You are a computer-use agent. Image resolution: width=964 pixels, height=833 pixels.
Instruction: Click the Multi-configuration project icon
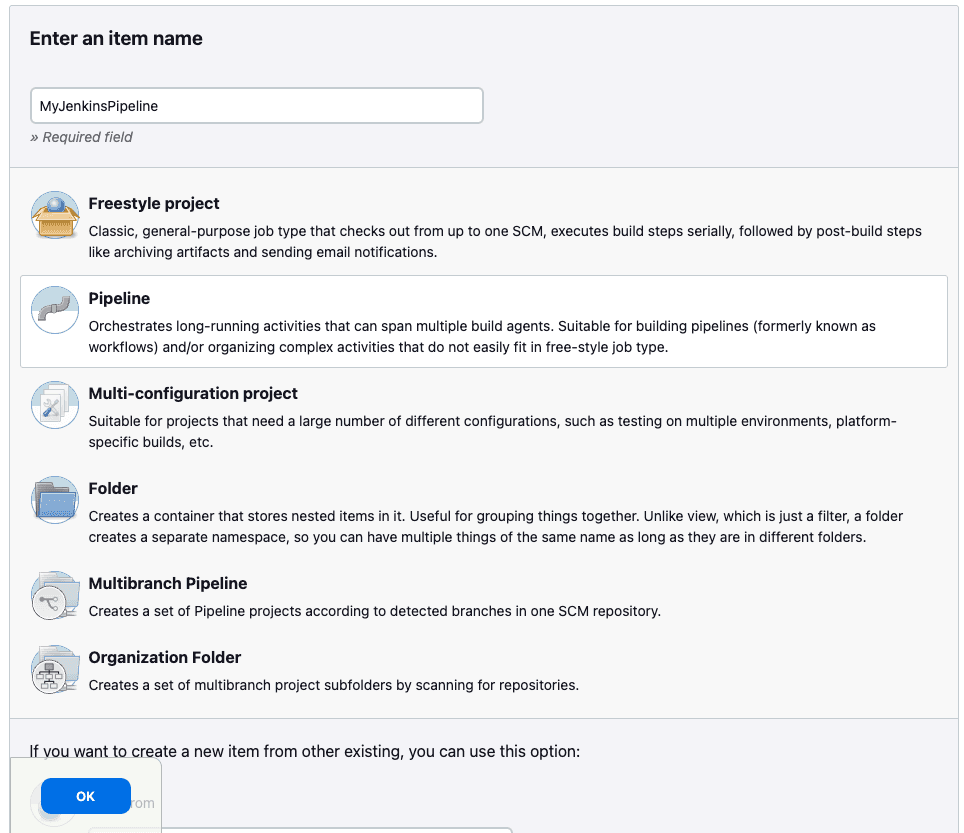54,405
